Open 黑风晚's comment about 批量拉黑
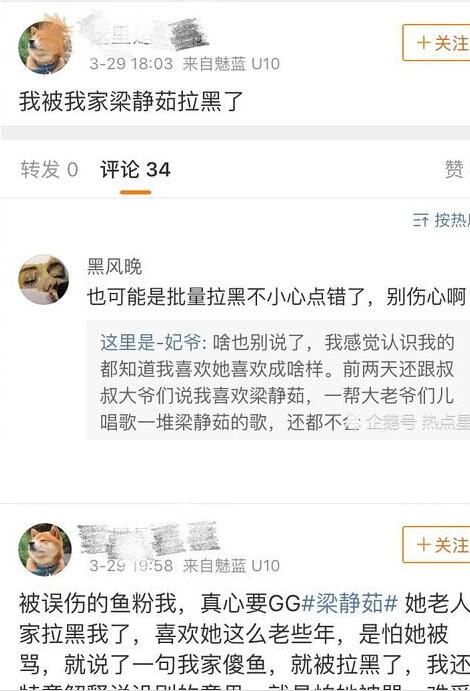This screenshot has height=691, width=470. [276, 296]
